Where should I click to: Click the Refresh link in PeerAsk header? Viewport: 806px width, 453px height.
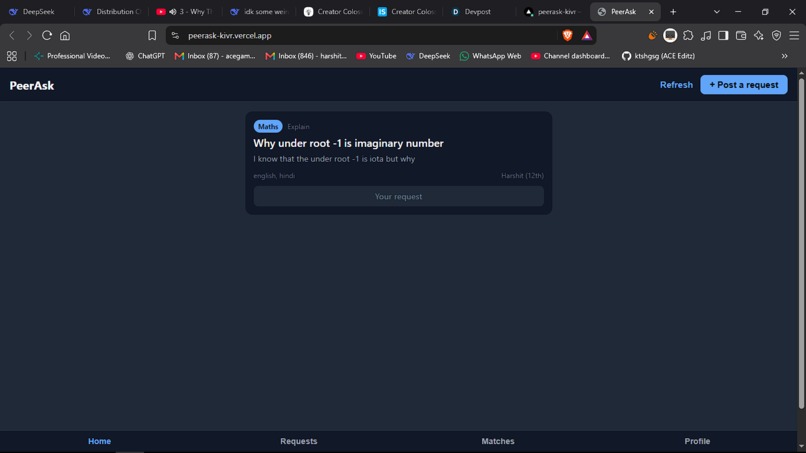[x=676, y=85]
